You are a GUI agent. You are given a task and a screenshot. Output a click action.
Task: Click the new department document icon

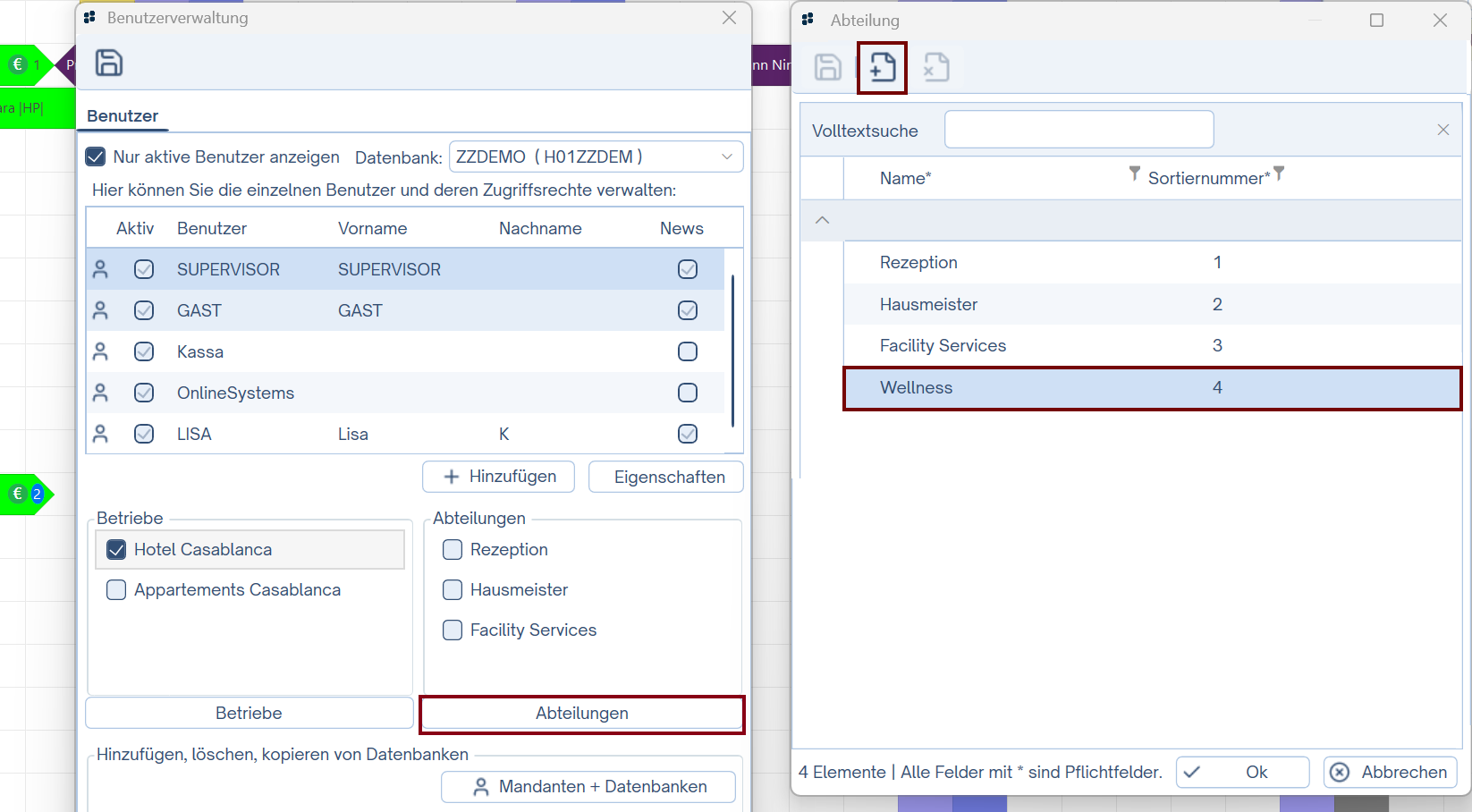tap(882, 68)
